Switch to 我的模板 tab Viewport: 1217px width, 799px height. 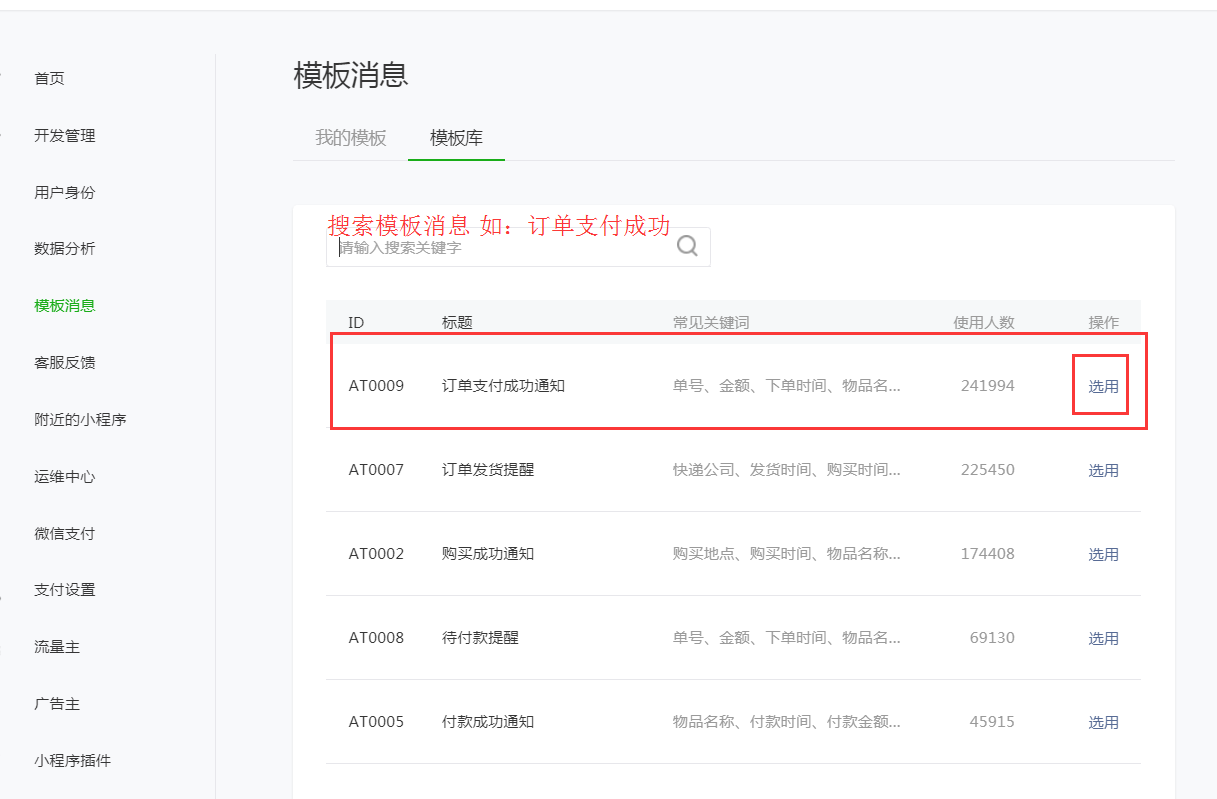point(351,138)
